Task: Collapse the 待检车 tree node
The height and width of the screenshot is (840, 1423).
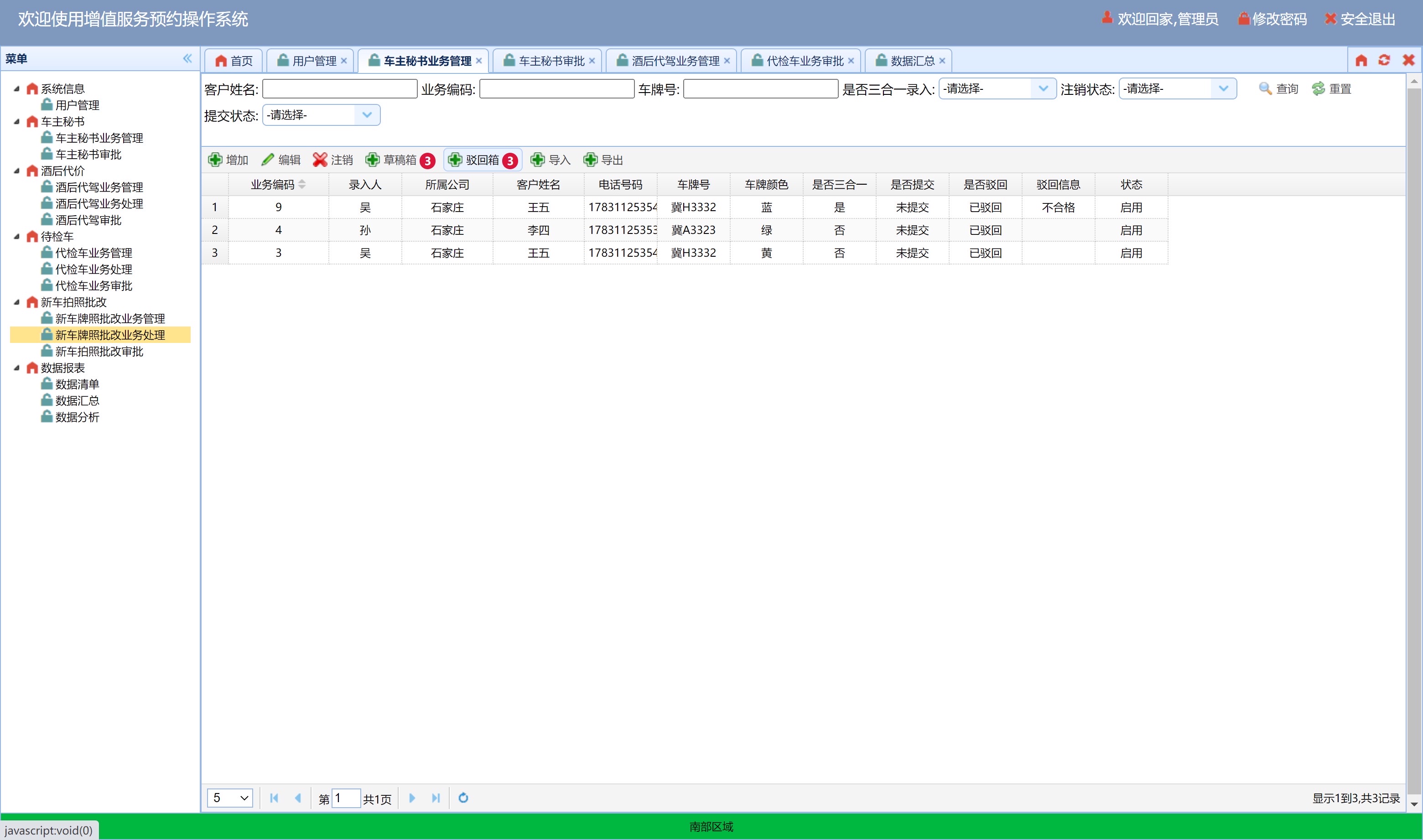Action: pyautogui.click(x=16, y=237)
